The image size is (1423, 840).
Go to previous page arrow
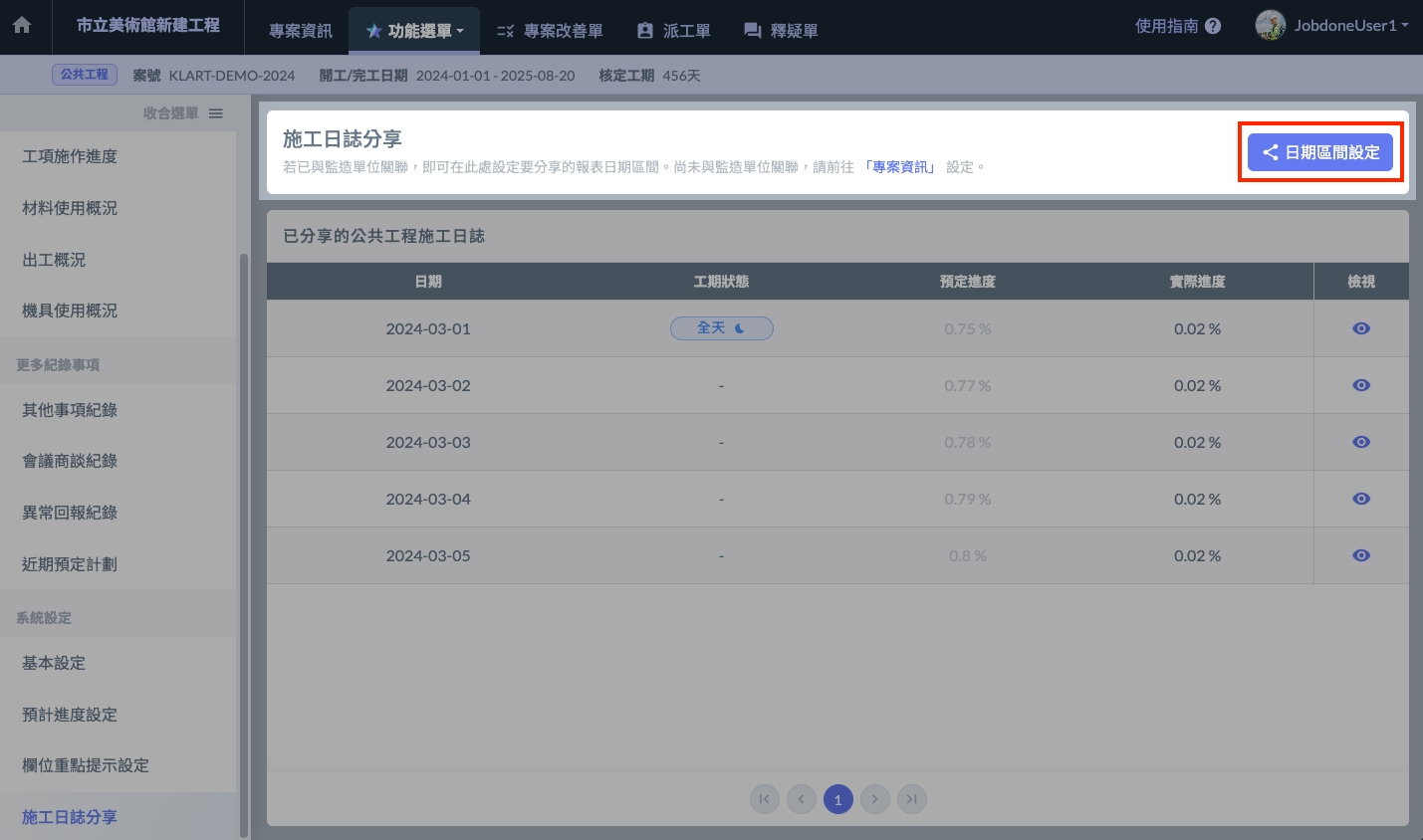(802, 799)
